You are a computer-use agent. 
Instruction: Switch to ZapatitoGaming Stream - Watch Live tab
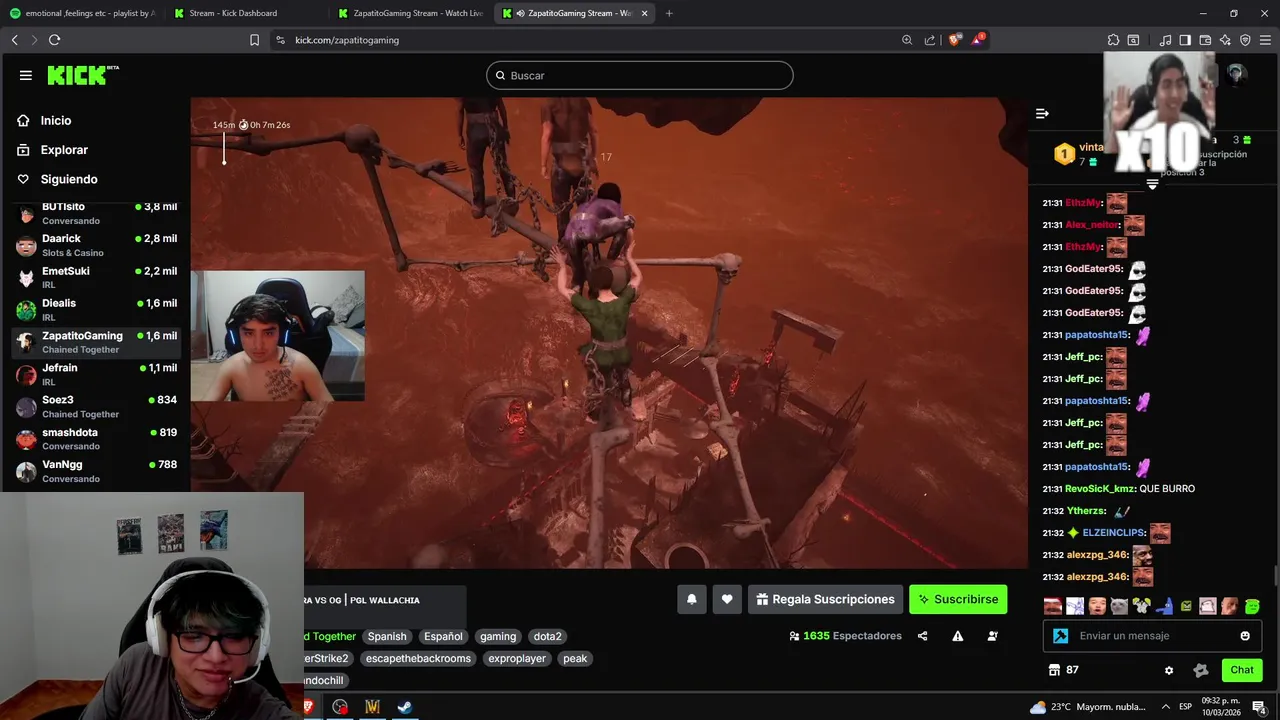pyautogui.click(x=411, y=13)
